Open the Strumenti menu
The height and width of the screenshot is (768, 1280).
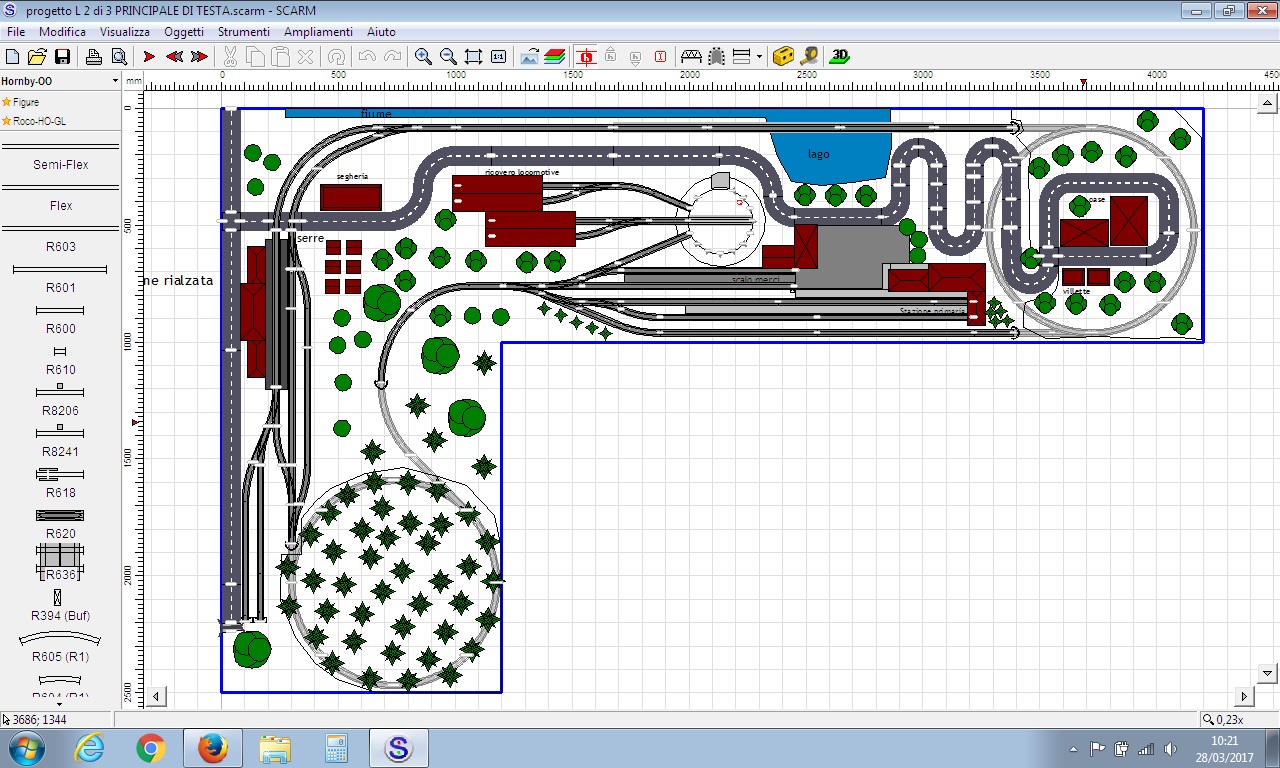click(245, 32)
